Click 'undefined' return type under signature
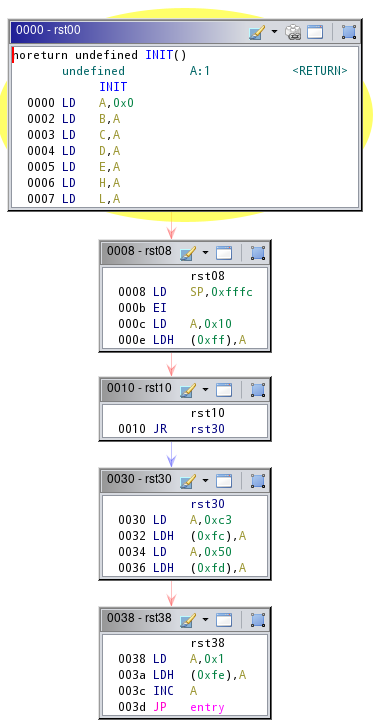Image resolution: width=375 pixels, height=726 pixels. [93, 71]
